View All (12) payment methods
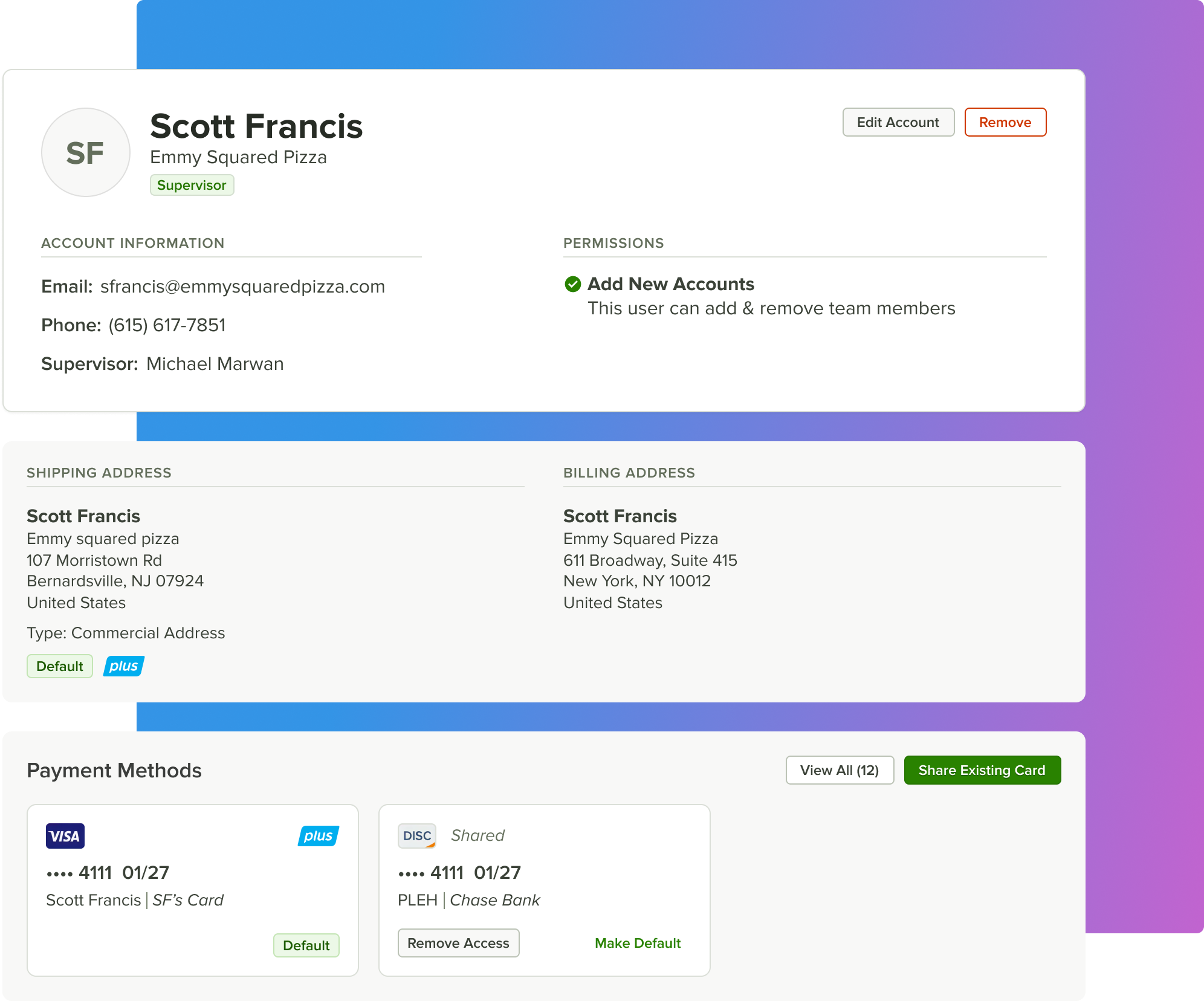This screenshot has height=1001, width=1204. [x=839, y=770]
